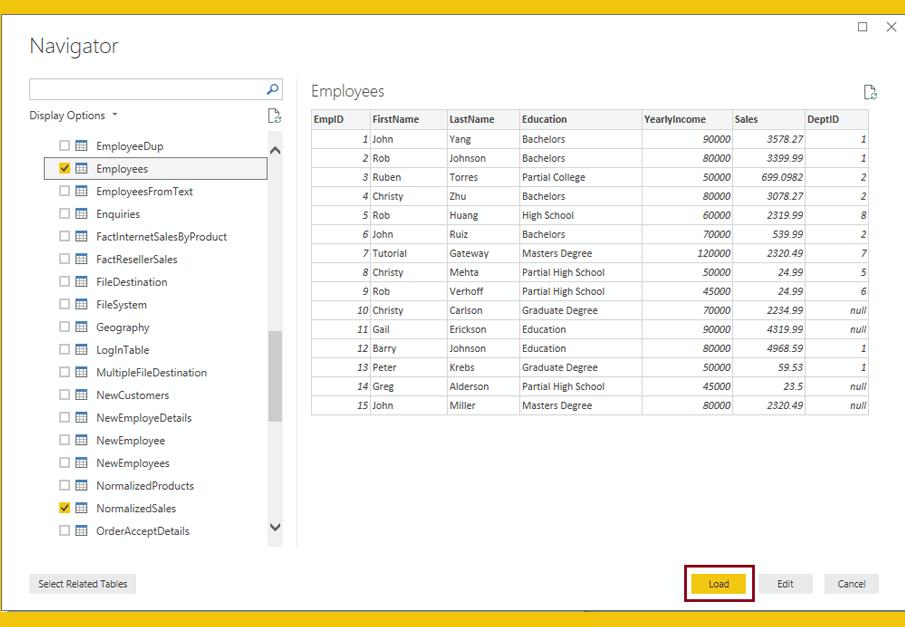Click the 4968.59 sales cell
The width and height of the screenshot is (905, 627).
pos(769,349)
